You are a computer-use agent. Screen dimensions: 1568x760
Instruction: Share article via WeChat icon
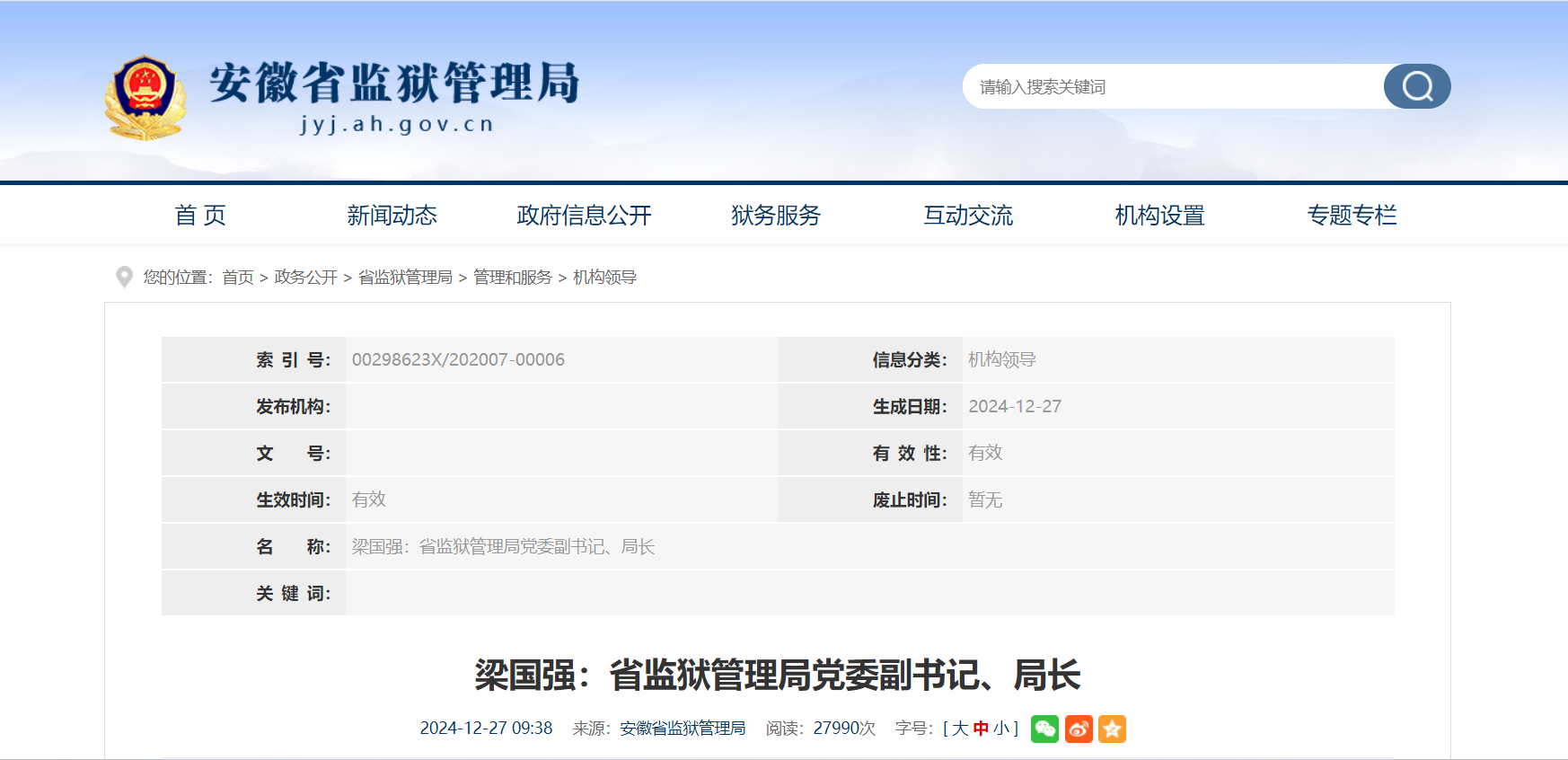1044,729
